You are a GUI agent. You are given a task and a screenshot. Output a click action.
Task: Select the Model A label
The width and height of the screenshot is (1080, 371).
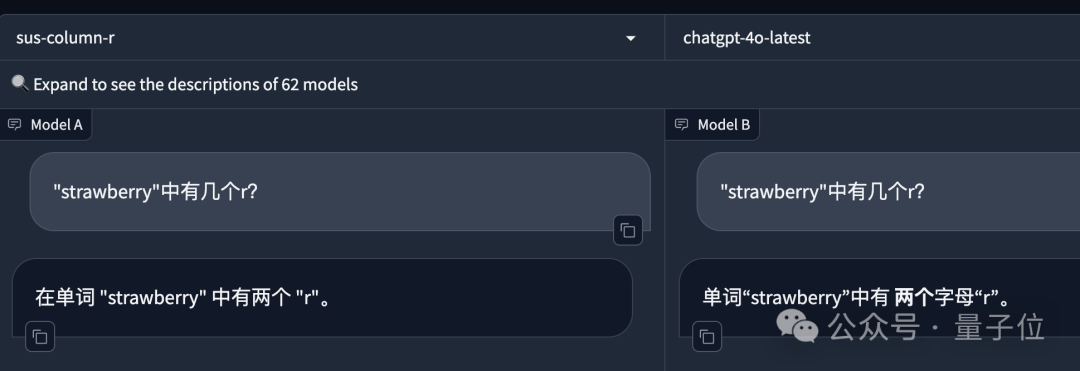pos(56,125)
